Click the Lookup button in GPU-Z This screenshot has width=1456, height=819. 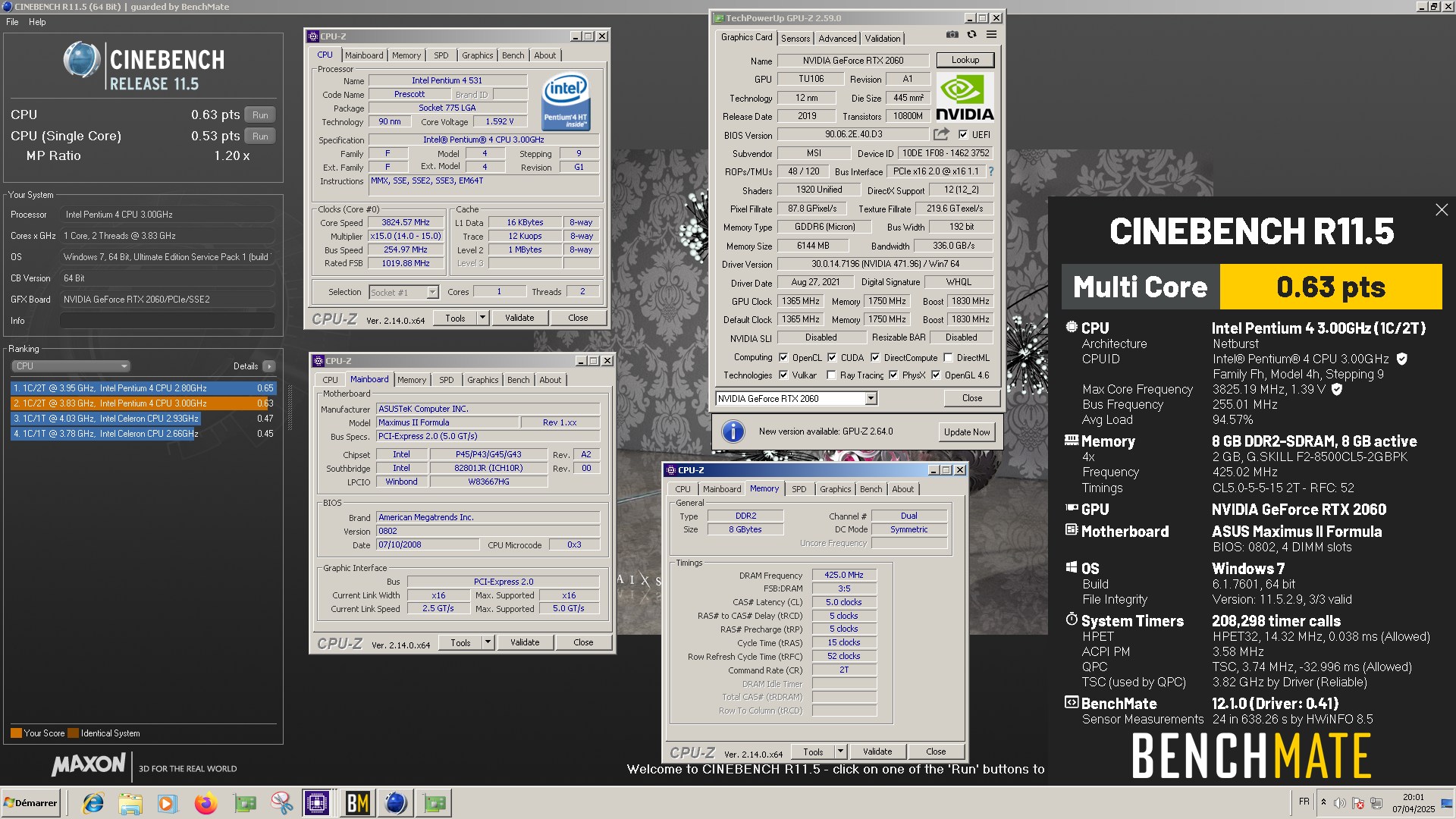(x=965, y=60)
